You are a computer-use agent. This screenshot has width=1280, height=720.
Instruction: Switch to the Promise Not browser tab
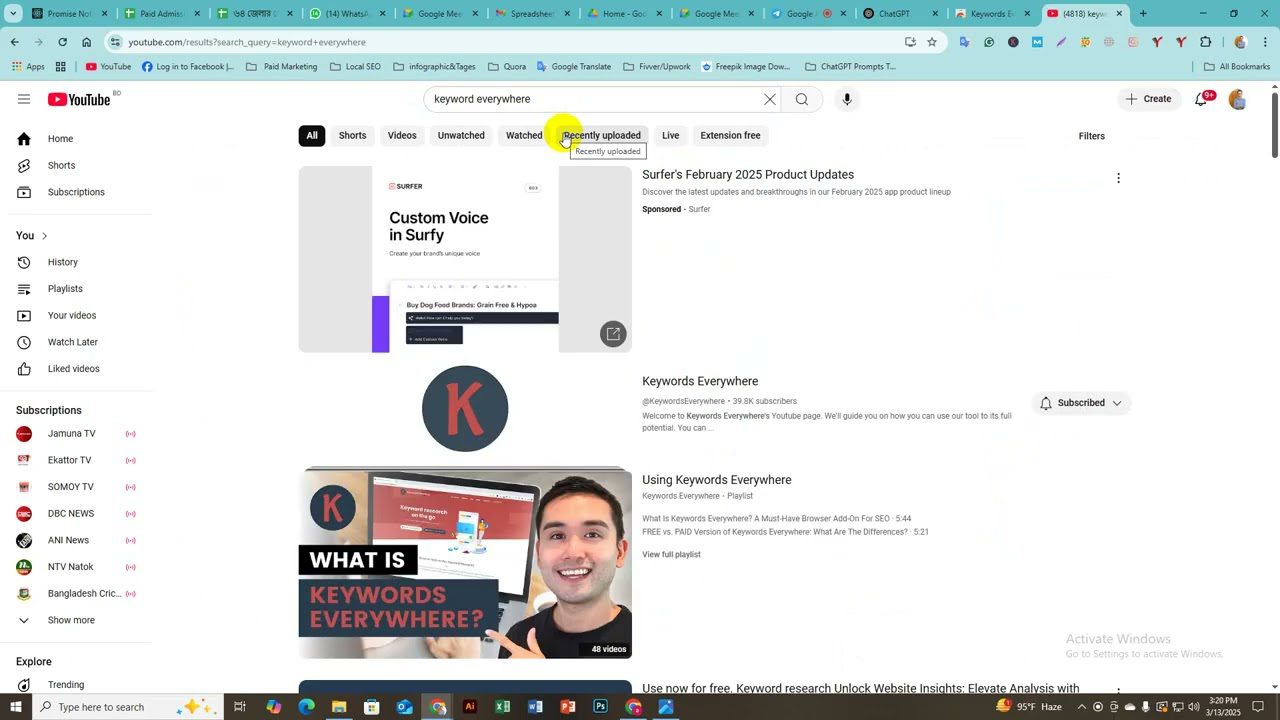[67, 14]
